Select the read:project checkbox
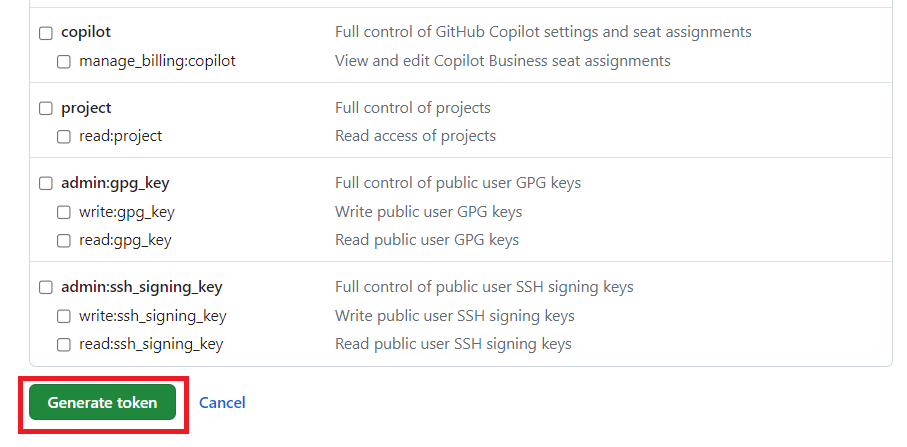907x447 pixels. click(64, 136)
